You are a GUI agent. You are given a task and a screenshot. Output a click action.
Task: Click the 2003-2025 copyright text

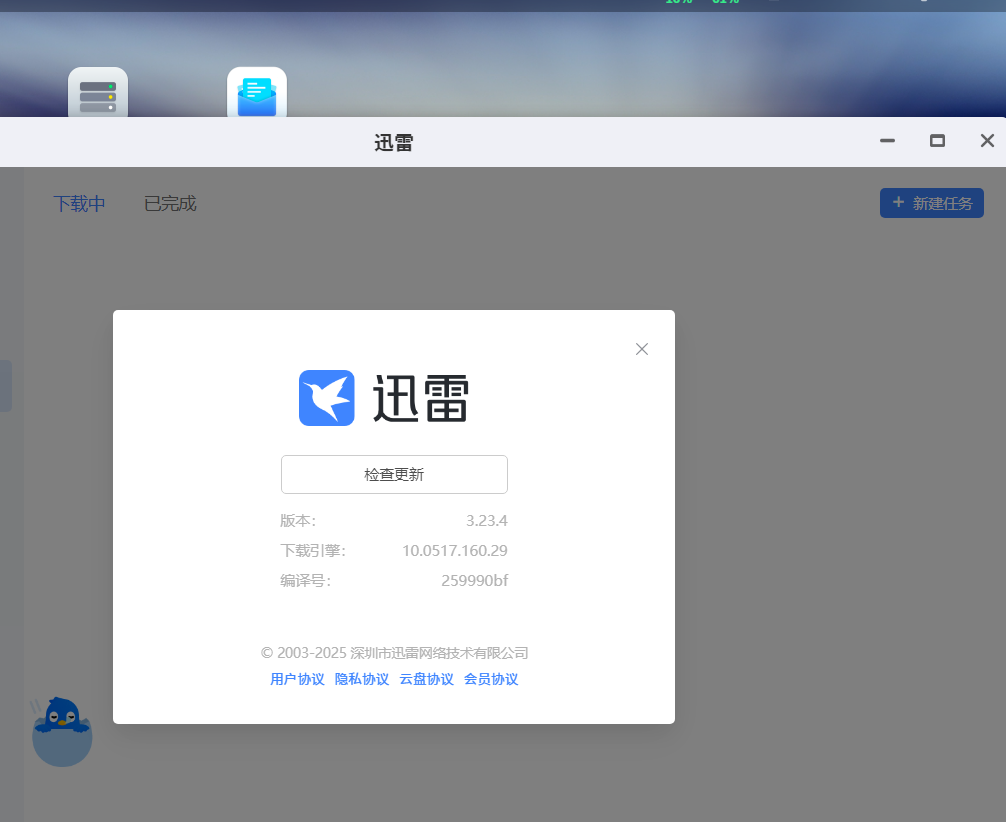click(395, 653)
